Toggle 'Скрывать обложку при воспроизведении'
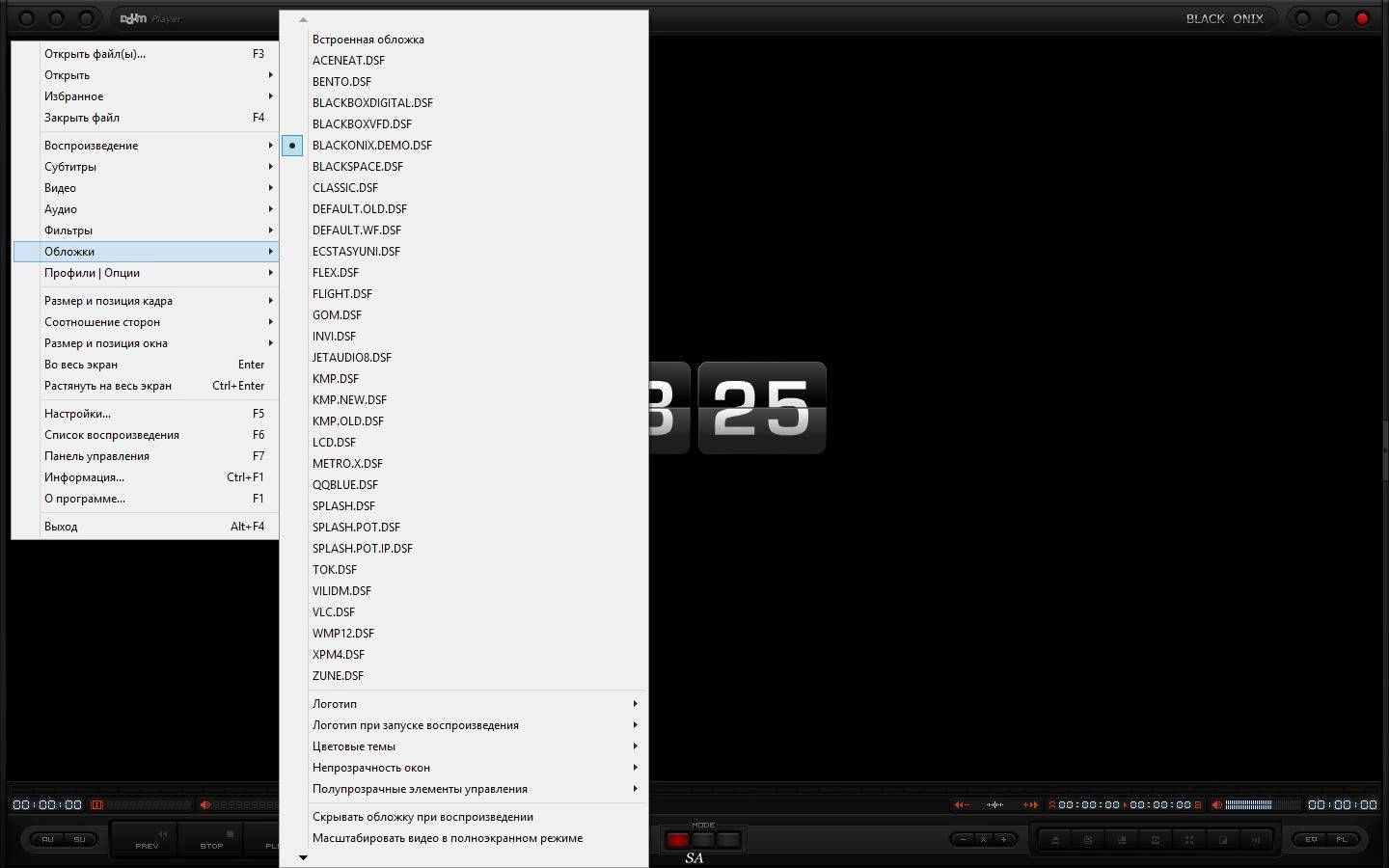This screenshot has height=868, width=1389. 464,817
